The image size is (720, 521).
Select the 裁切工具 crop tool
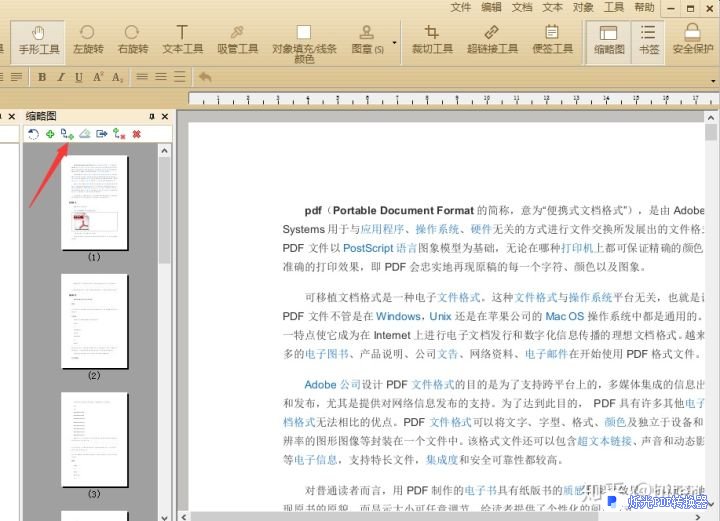432,40
